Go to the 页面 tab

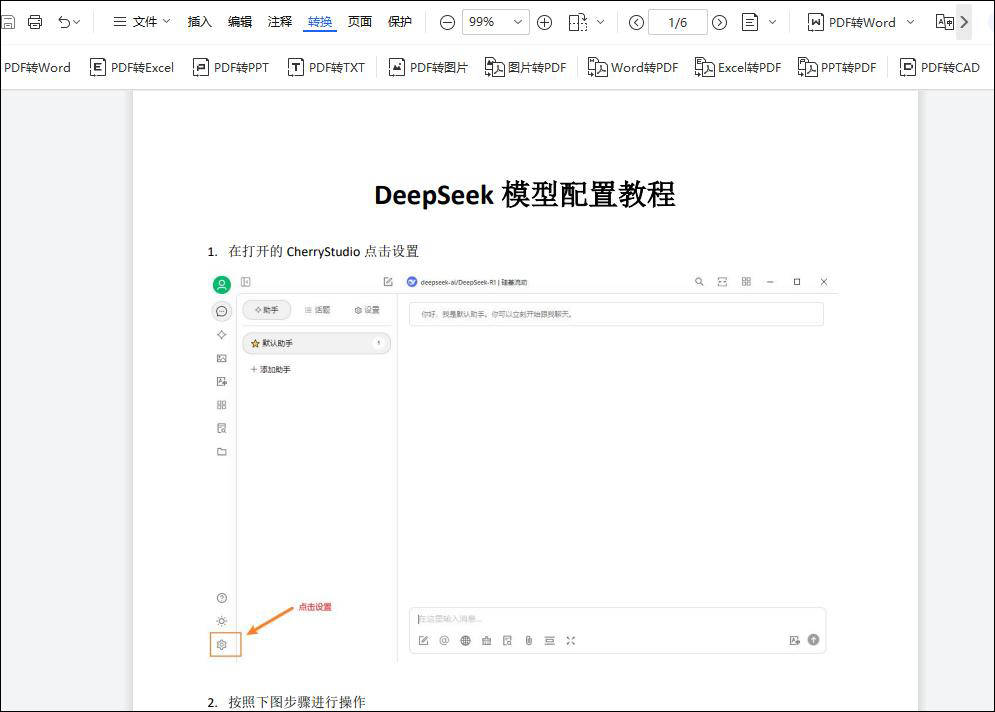(x=360, y=22)
